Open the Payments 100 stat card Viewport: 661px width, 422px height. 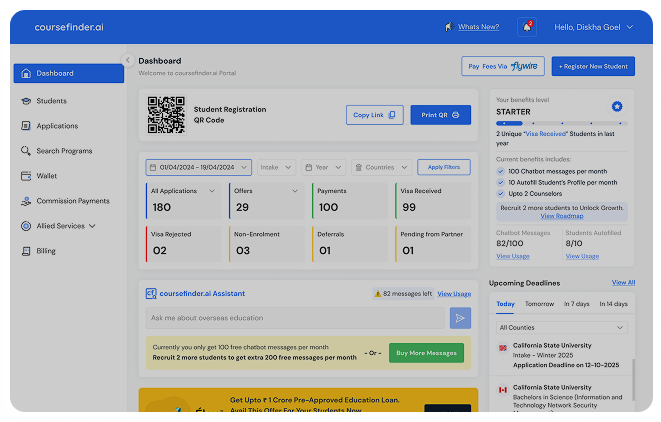350,201
